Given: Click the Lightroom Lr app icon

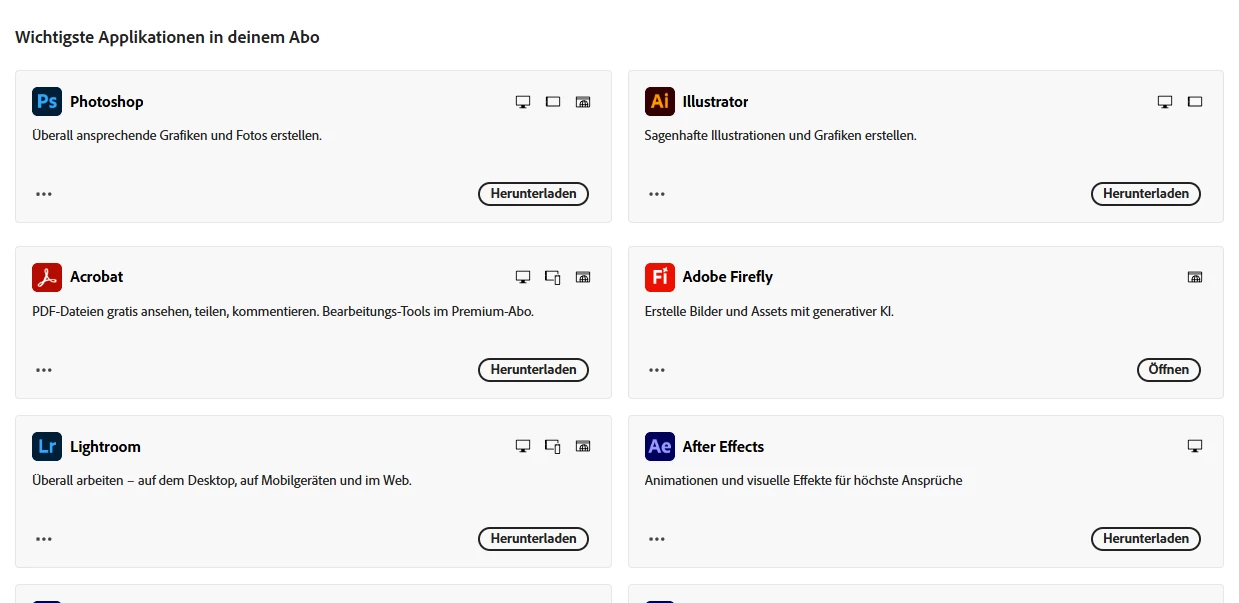Looking at the screenshot, I should tap(47, 446).
